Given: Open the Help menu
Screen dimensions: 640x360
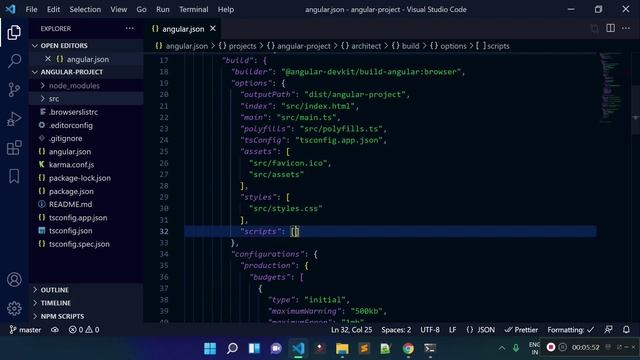Looking at the screenshot, I should [x=225, y=9].
